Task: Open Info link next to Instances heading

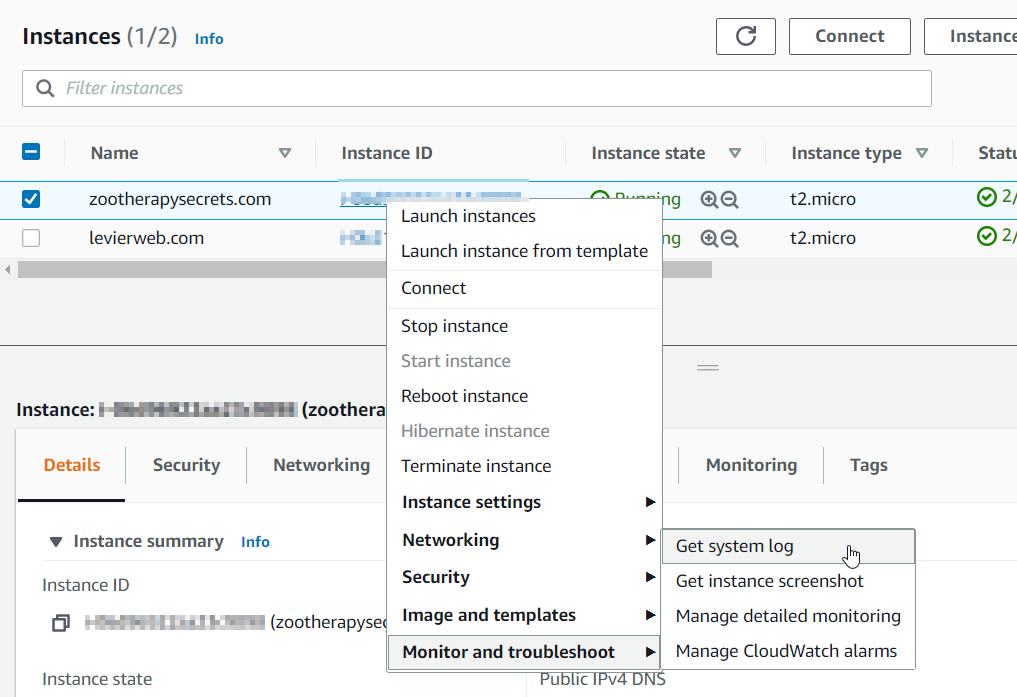Action: 209,39
